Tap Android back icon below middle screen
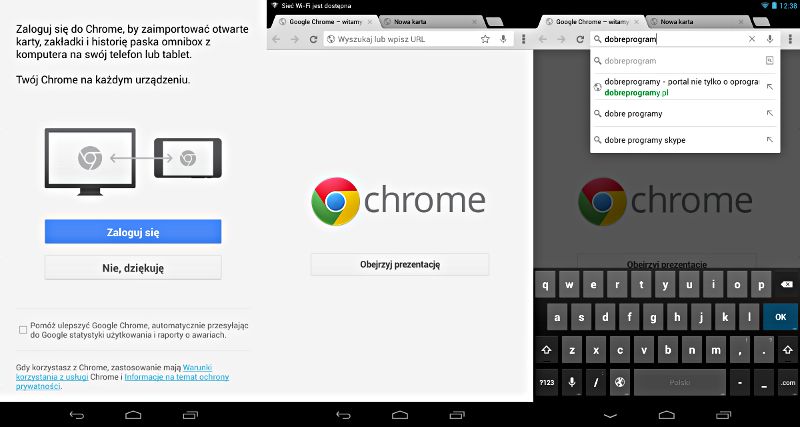 tap(343, 415)
